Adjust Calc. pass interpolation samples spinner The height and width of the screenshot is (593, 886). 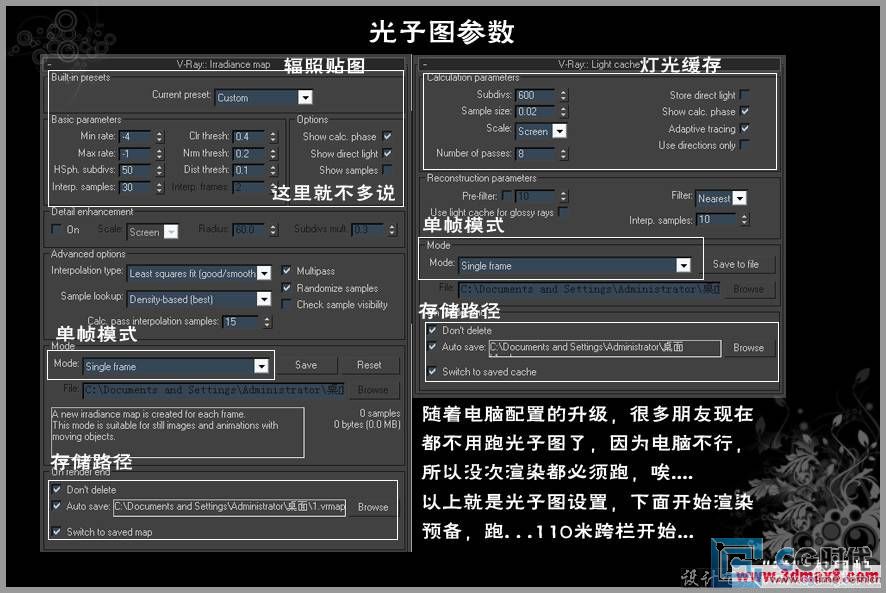click(267, 322)
